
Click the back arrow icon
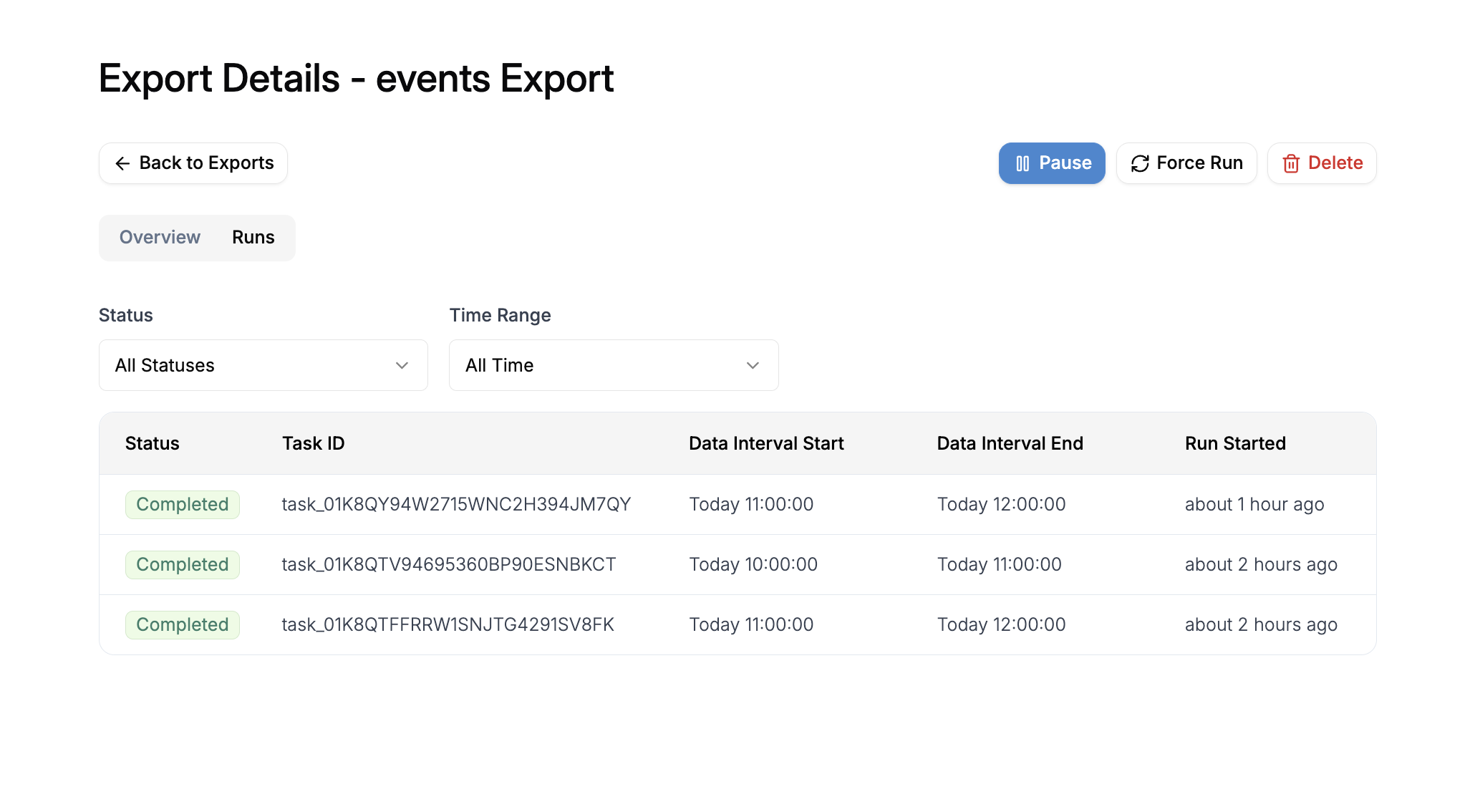122,163
